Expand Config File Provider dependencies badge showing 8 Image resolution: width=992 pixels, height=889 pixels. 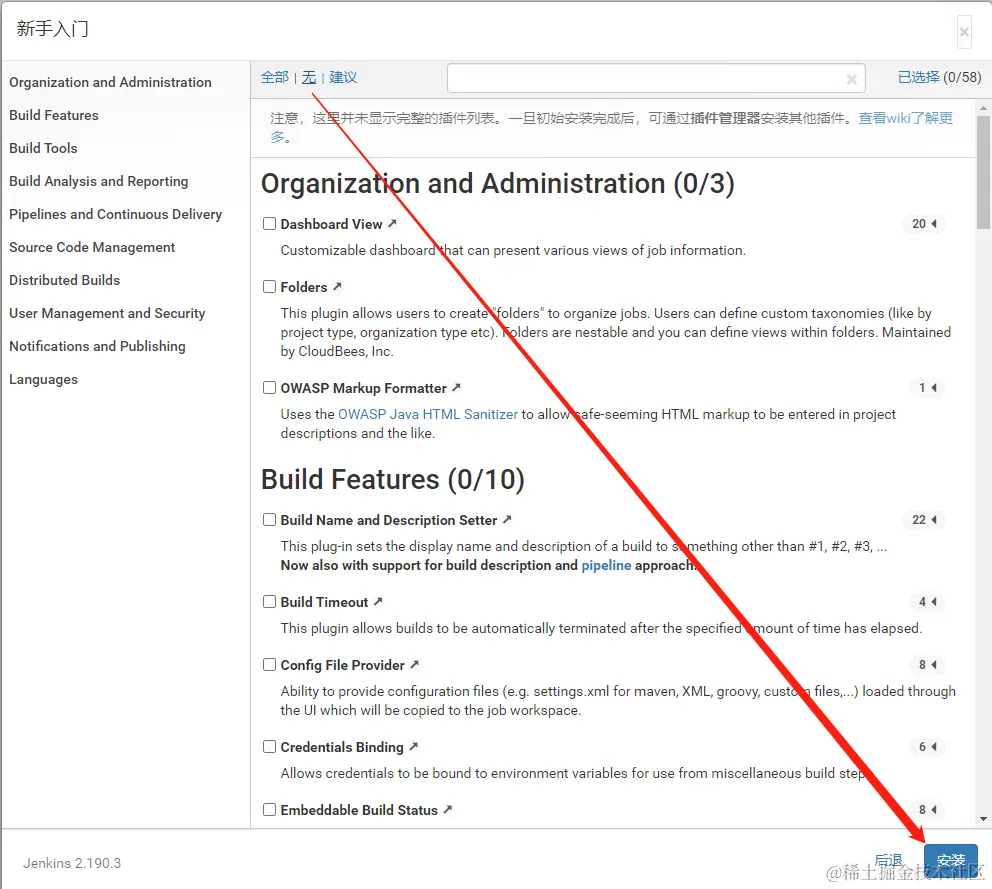(927, 664)
